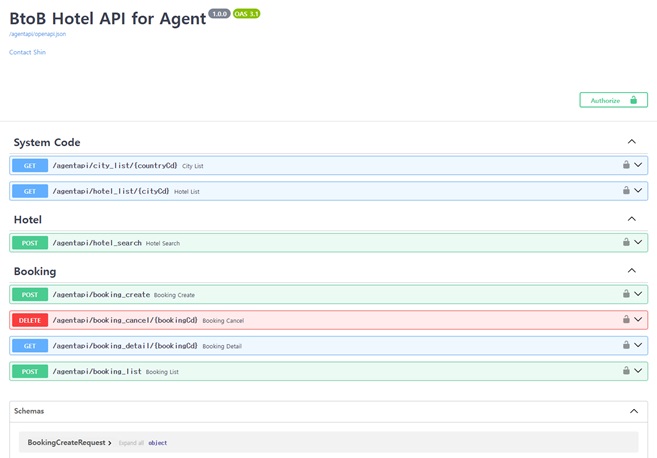The image size is (657, 458).
Task: Click the lock icon on booking_create endpoint
Action: pos(626,294)
